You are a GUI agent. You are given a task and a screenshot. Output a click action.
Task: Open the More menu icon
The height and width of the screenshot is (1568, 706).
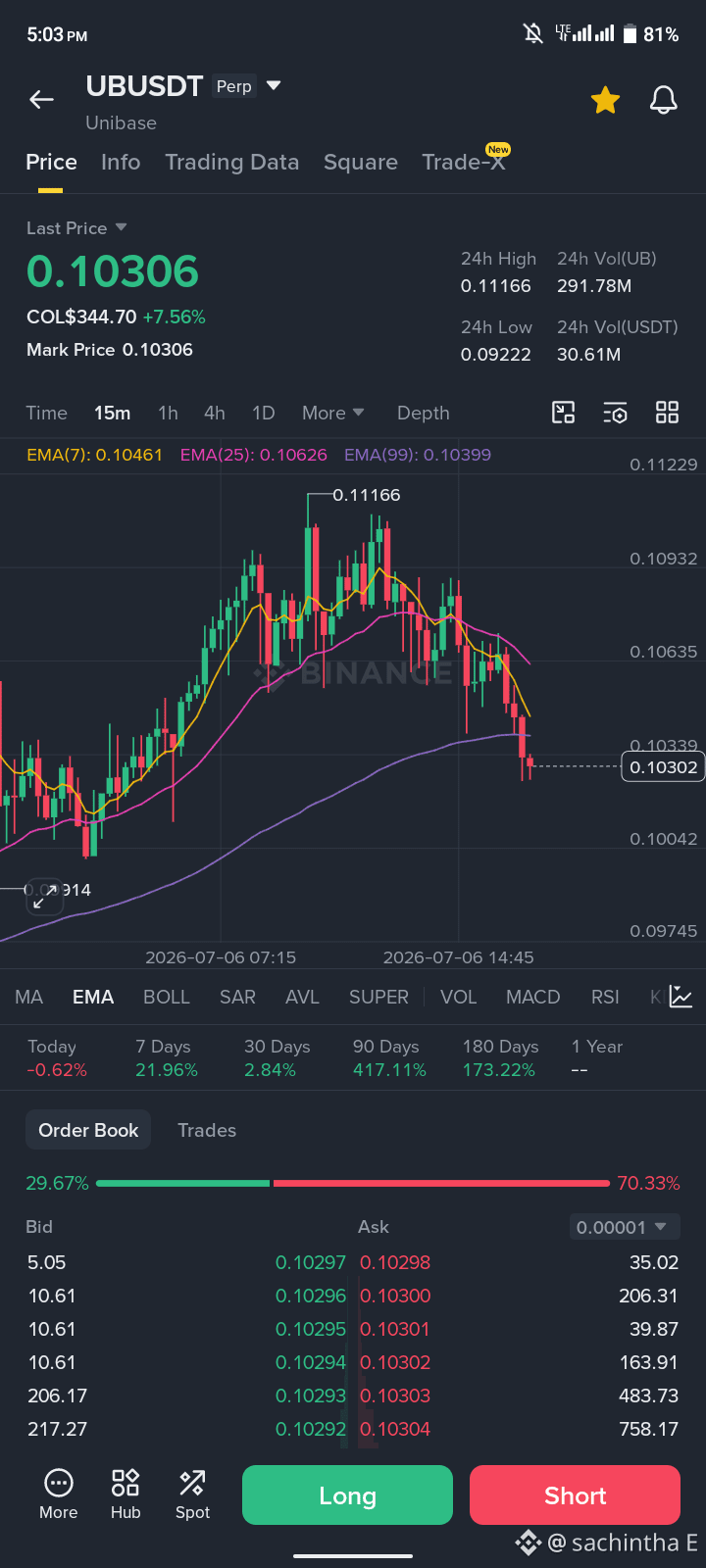59,1494
